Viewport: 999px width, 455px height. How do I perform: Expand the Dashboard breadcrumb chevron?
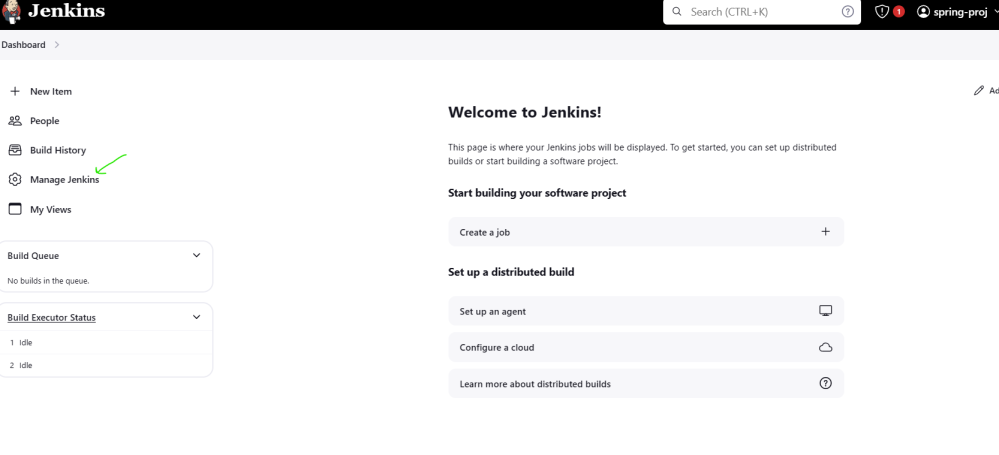pos(58,45)
